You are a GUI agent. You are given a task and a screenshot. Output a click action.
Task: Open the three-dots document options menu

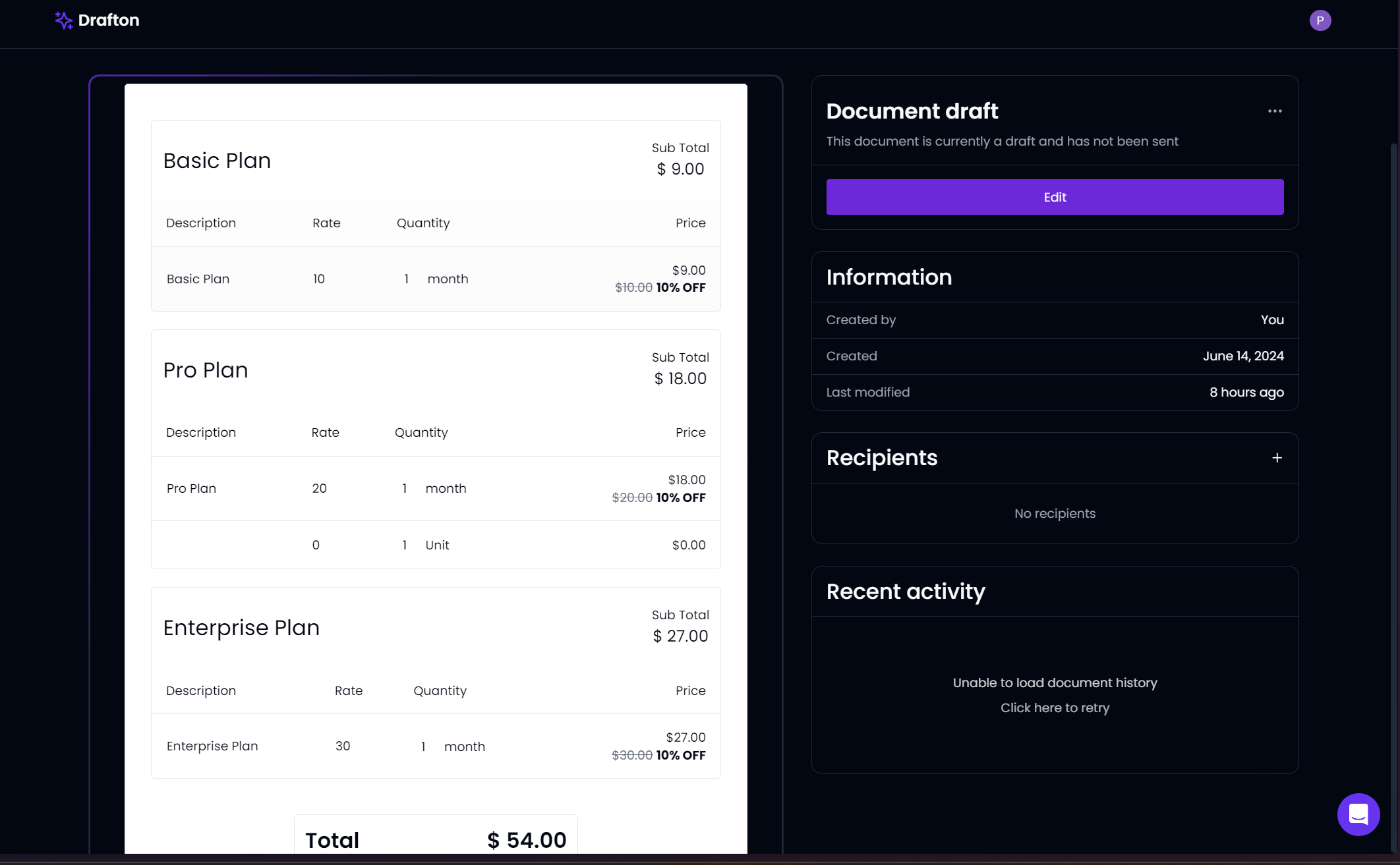(x=1275, y=111)
